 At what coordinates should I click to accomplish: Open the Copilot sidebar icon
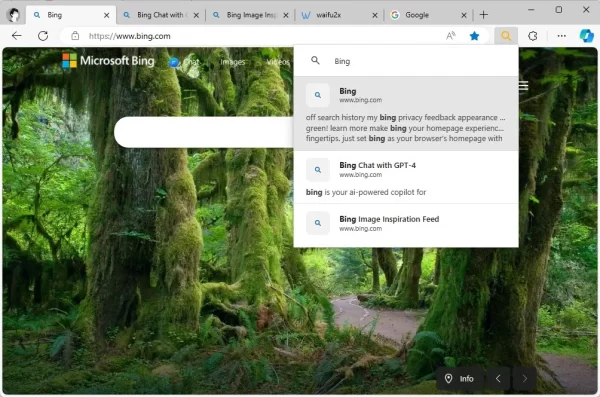point(586,36)
